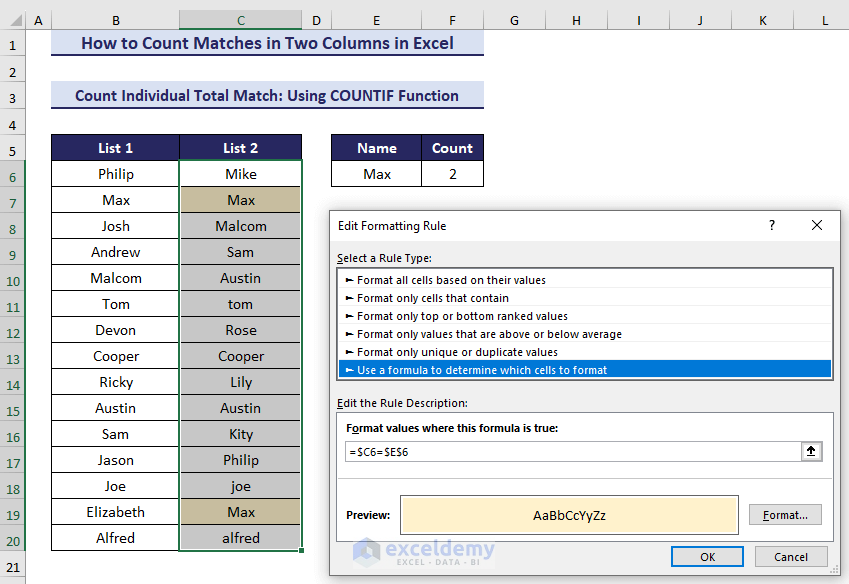This screenshot has height=584, width=849.
Task: Click the formula input field
Action: [570, 451]
